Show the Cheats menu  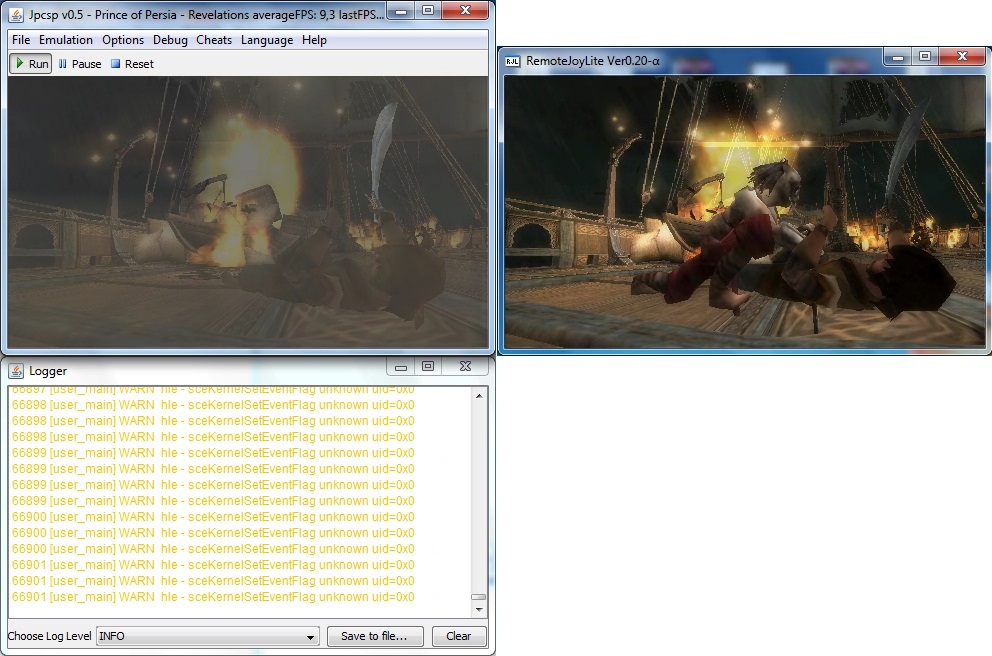214,40
